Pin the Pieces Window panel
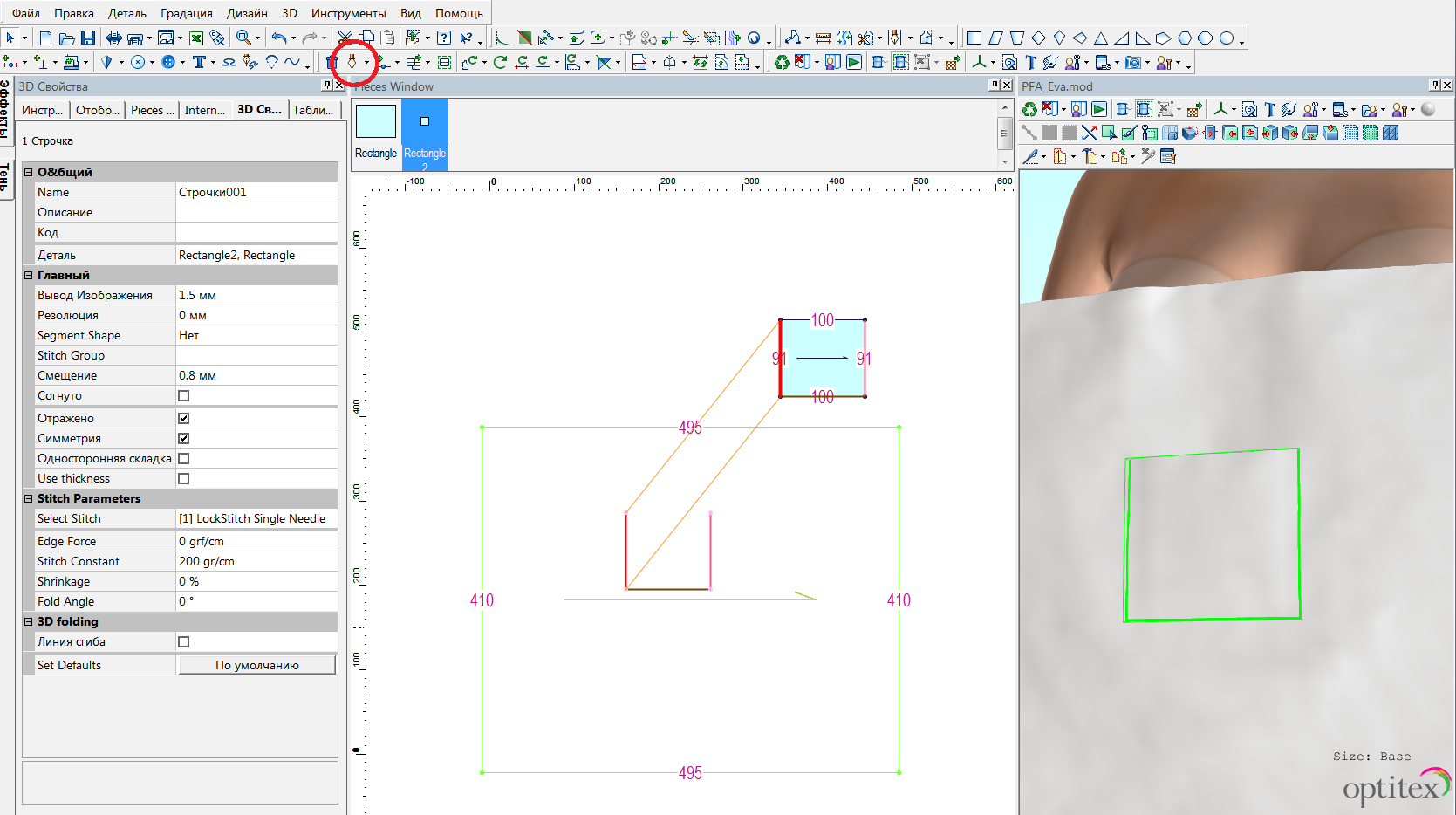The height and width of the screenshot is (815, 1456). [995, 86]
